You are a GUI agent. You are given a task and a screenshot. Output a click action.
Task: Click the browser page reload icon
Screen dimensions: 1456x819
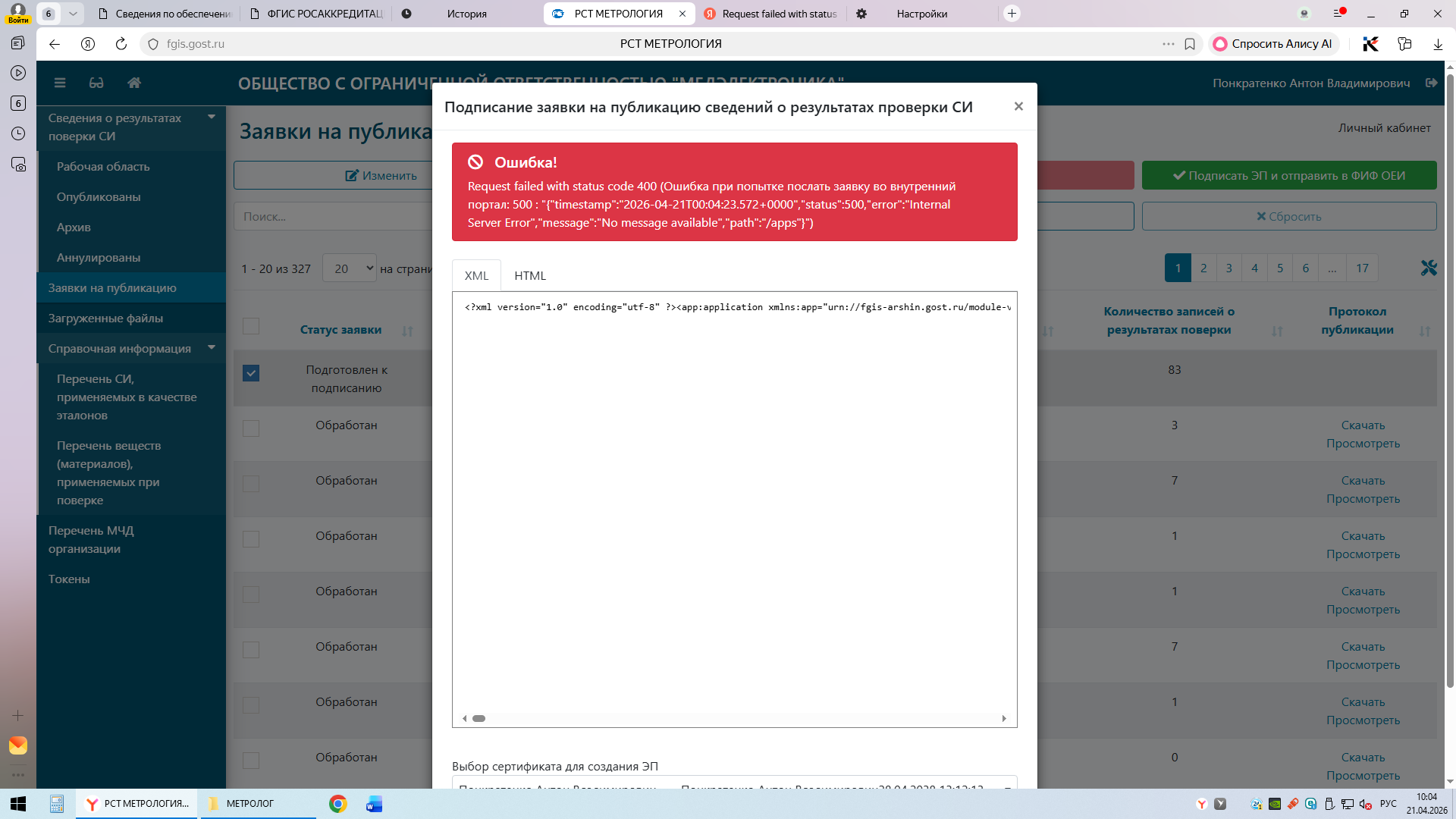coord(121,44)
